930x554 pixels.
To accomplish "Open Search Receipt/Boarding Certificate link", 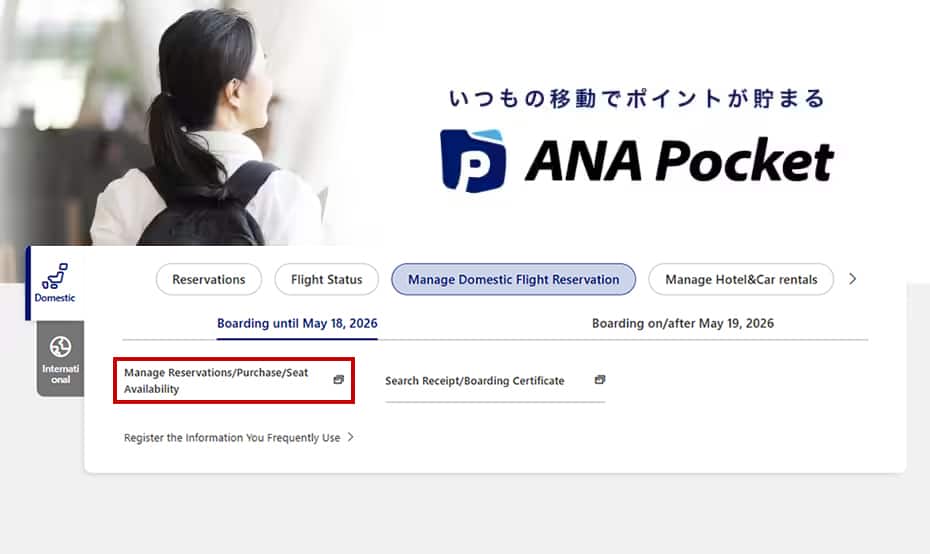I will 475,381.
